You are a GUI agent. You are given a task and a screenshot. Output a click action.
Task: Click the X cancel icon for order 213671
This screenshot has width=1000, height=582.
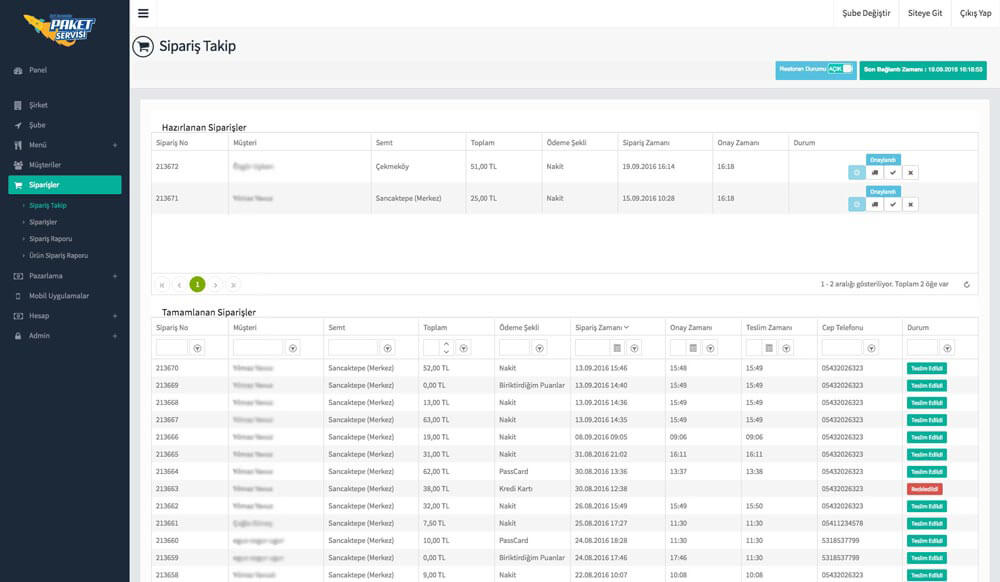click(910, 204)
